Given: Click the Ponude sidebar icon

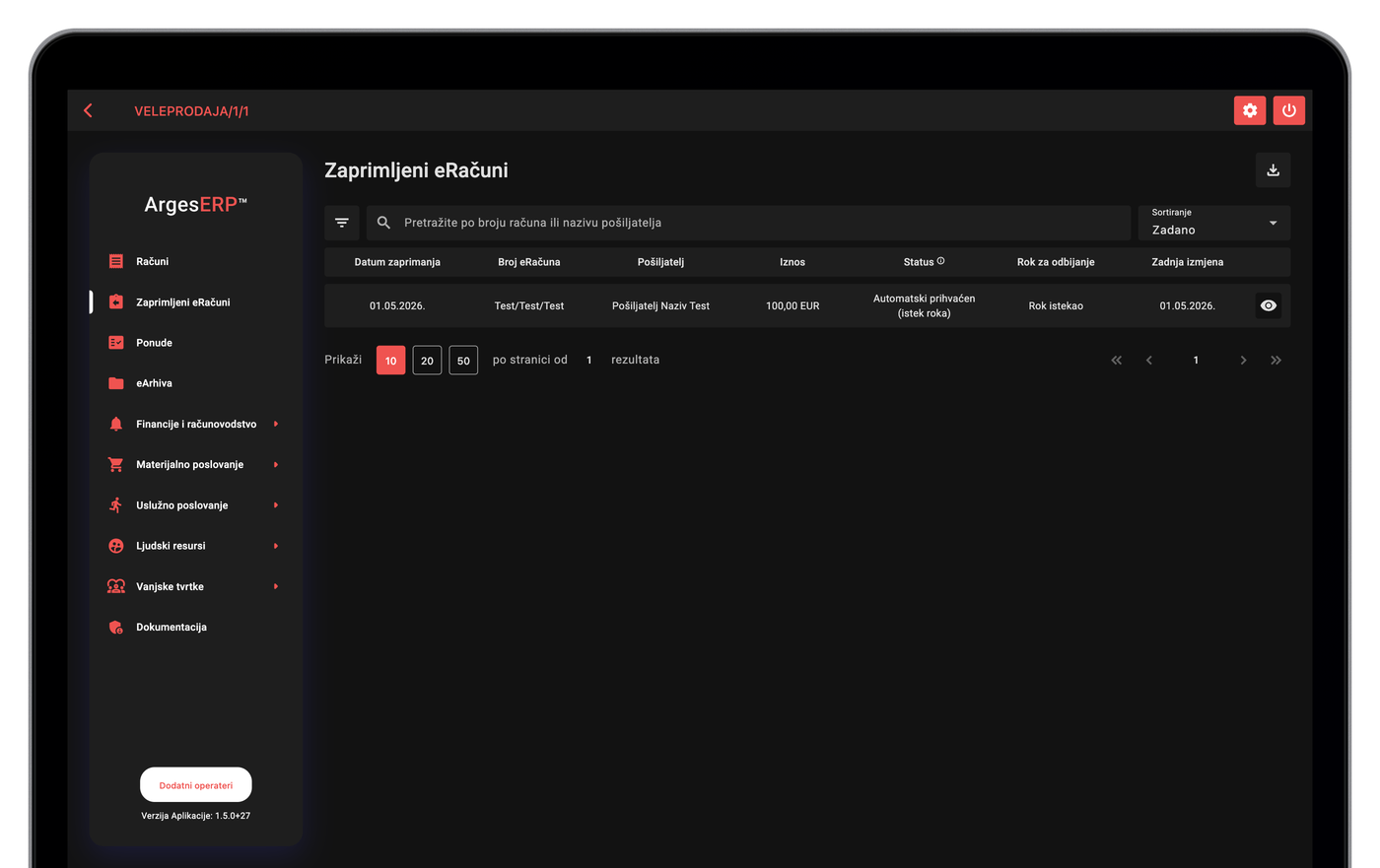Looking at the screenshot, I should point(116,343).
